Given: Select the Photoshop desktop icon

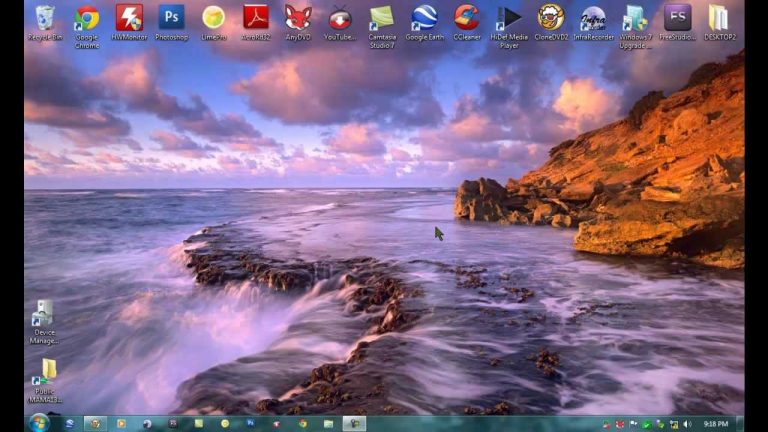Looking at the screenshot, I should click(x=171, y=23).
